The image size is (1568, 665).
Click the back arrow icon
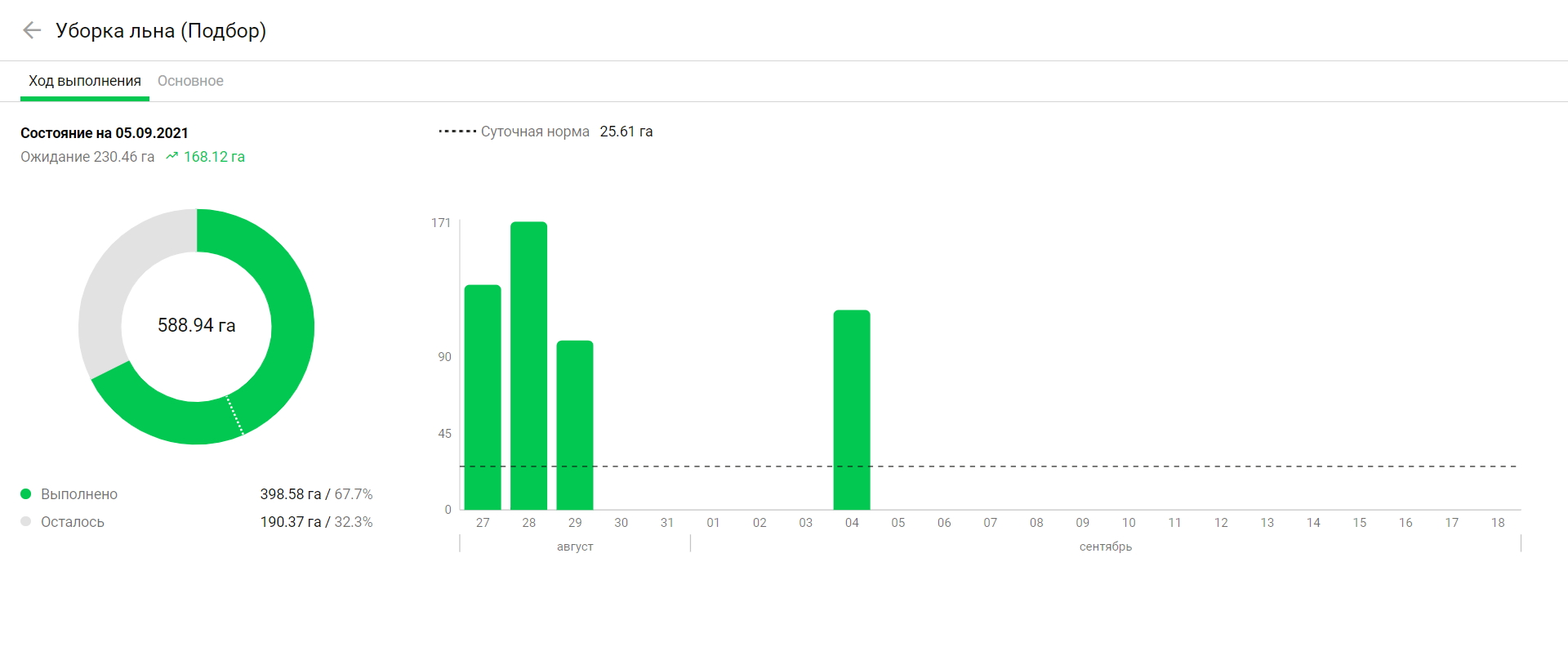pyautogui.click(x=32, y=31)
